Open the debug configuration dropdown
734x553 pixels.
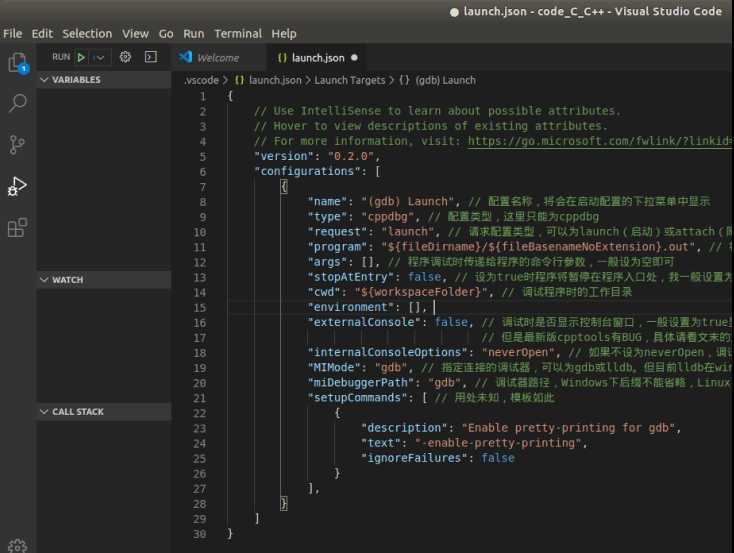[x=100, y=58]
